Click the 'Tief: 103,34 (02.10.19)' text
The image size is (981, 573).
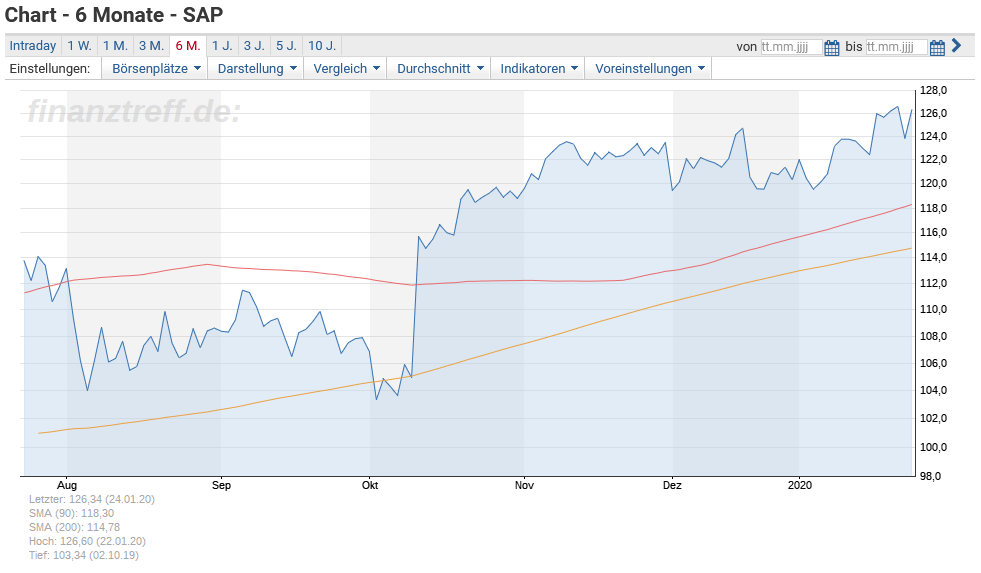pos(84,555)
